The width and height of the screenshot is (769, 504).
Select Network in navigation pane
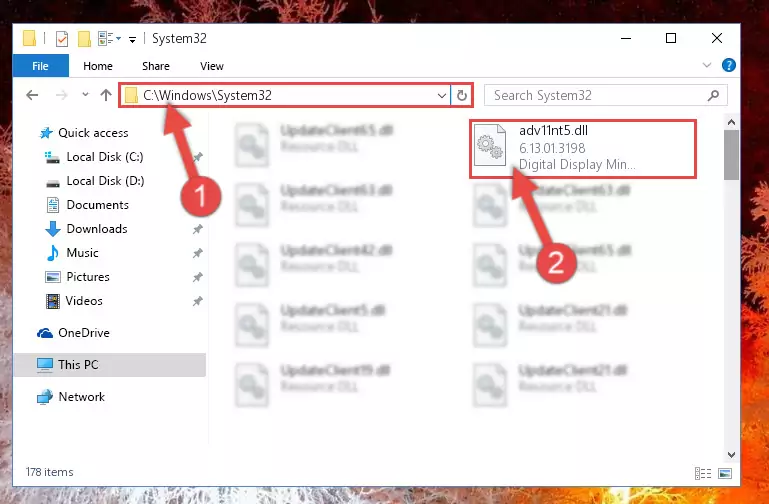tap(81, 397)
